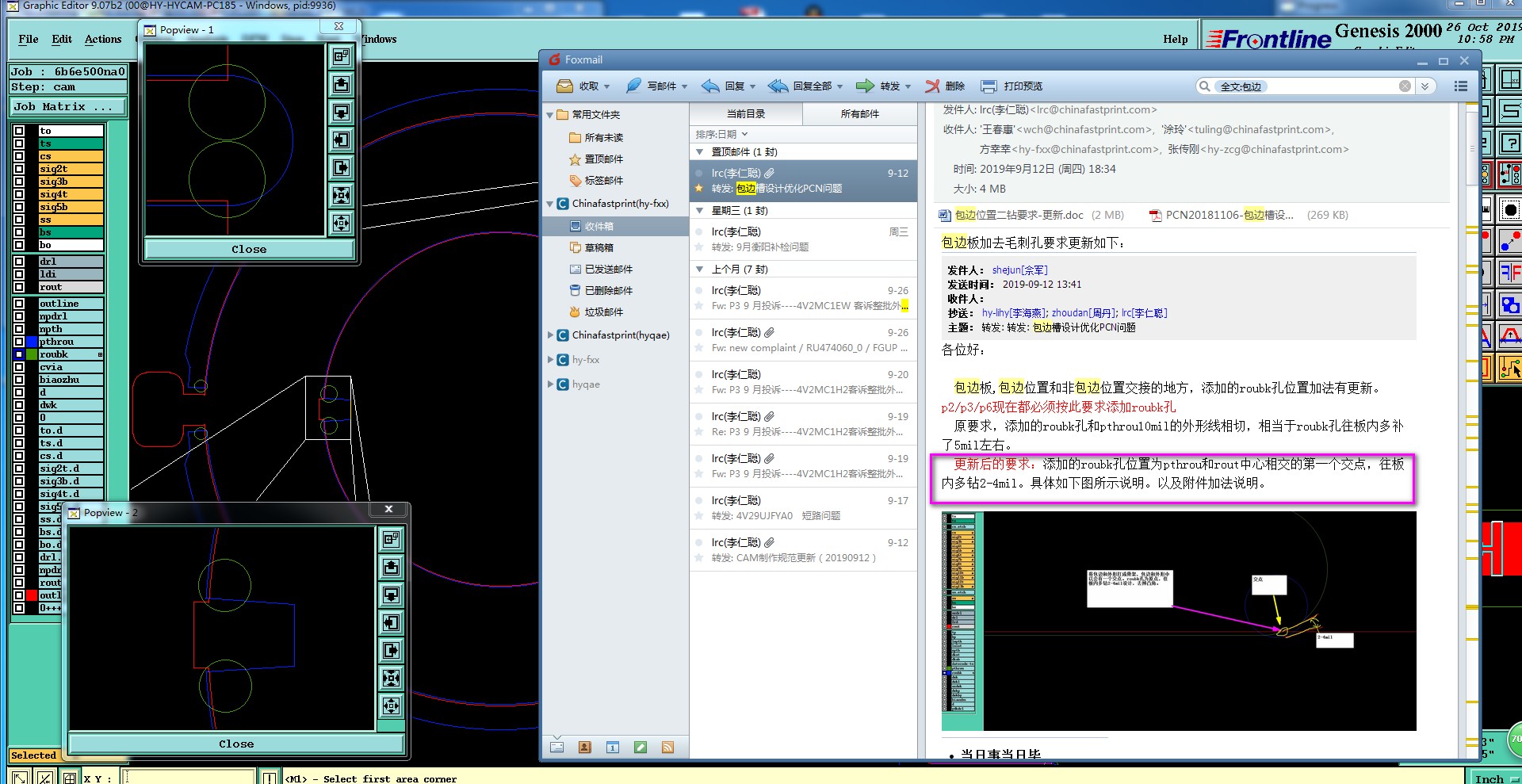
Task: Click the notes icon in Foxmail bottom bar
Action: pyautogui.click(x=641, y=747)
